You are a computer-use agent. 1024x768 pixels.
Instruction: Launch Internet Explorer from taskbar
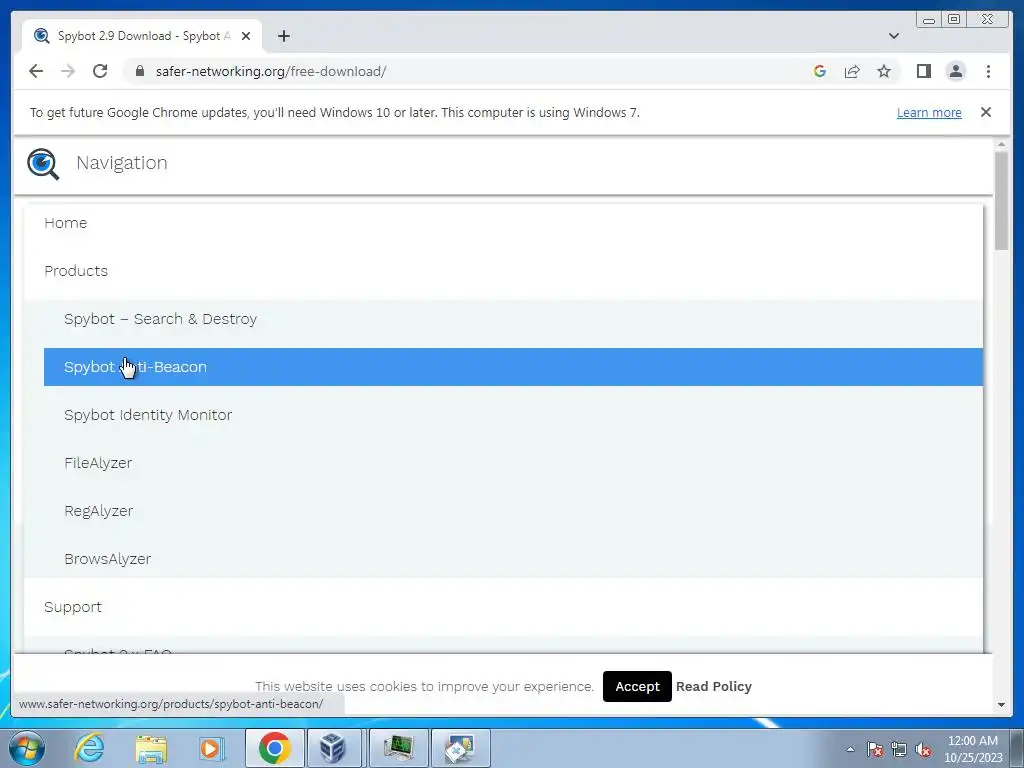click(x=89, y=748)
